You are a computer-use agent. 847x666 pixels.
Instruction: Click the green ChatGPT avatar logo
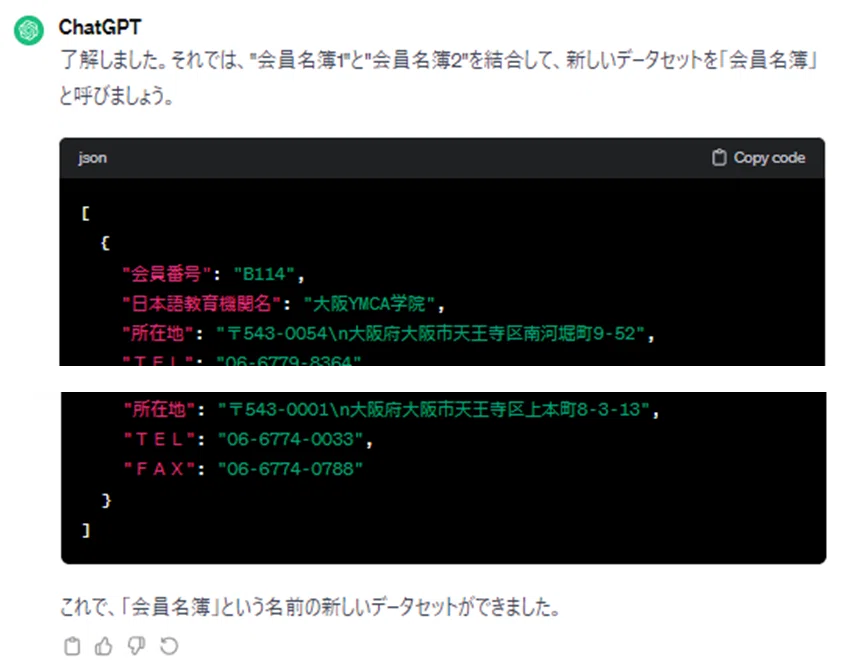tap(29, 30)
